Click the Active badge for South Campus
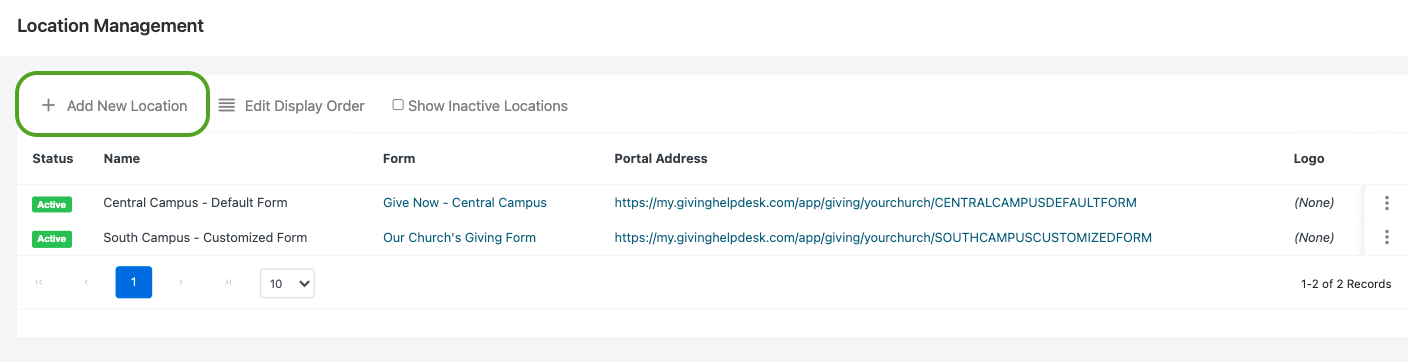The height and width of the screenshot is (362, 1408). click(x=52, y=239)
